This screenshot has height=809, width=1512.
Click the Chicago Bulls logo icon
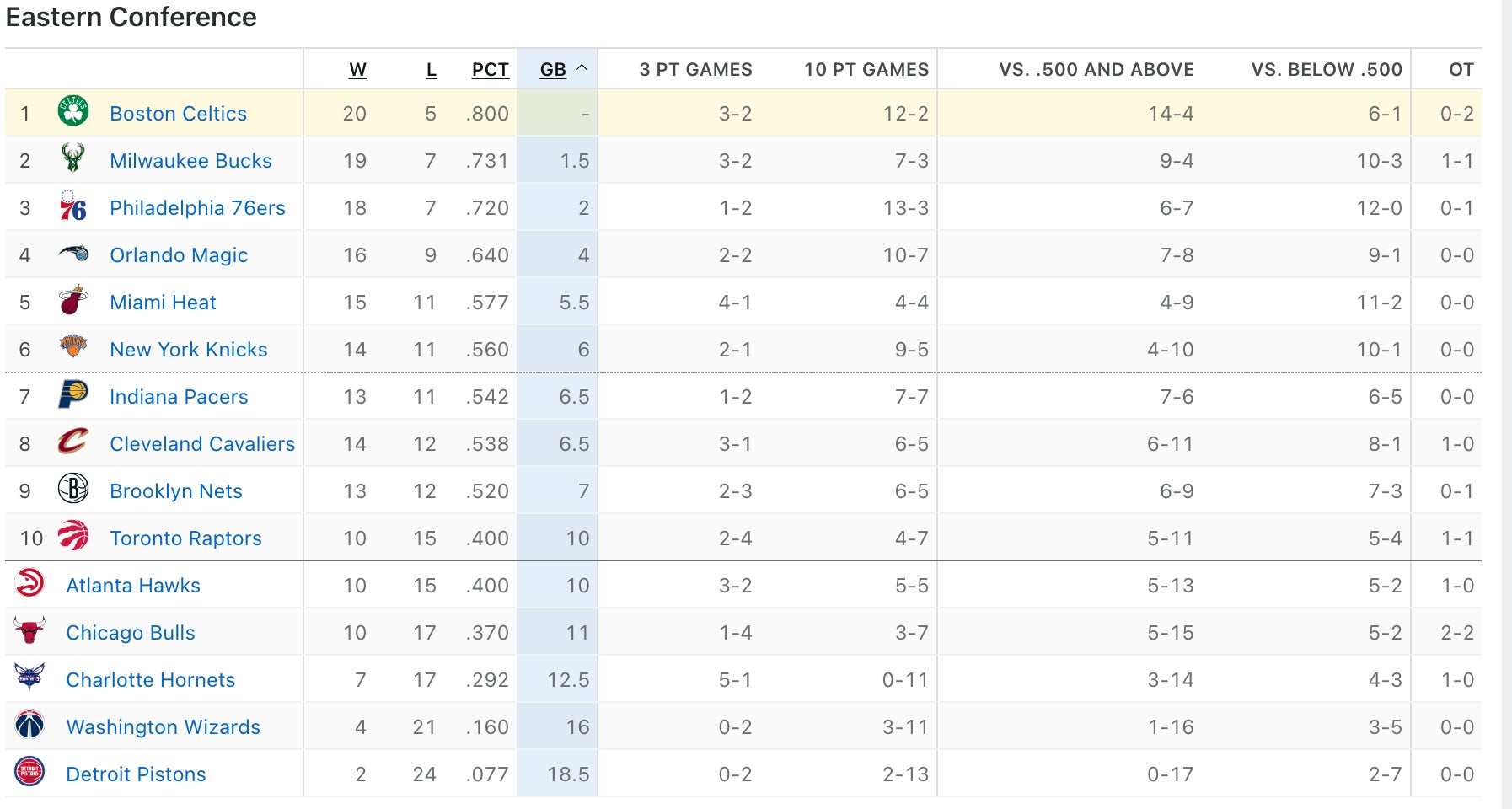pos(29,631)
